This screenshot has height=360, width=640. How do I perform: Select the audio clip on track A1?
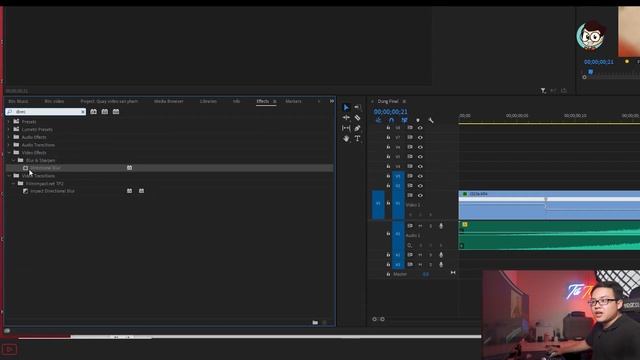click(549, 236)
